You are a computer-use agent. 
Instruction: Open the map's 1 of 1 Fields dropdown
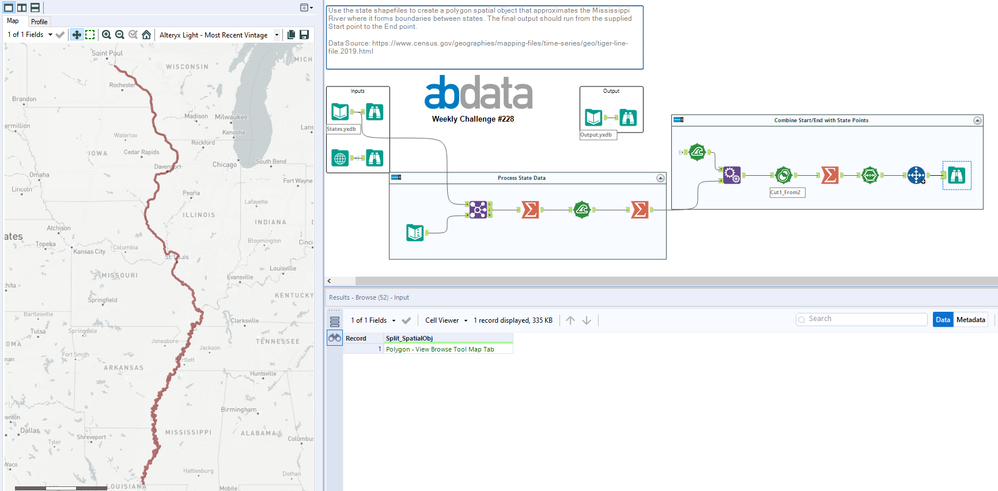click(x=30, y=34)
